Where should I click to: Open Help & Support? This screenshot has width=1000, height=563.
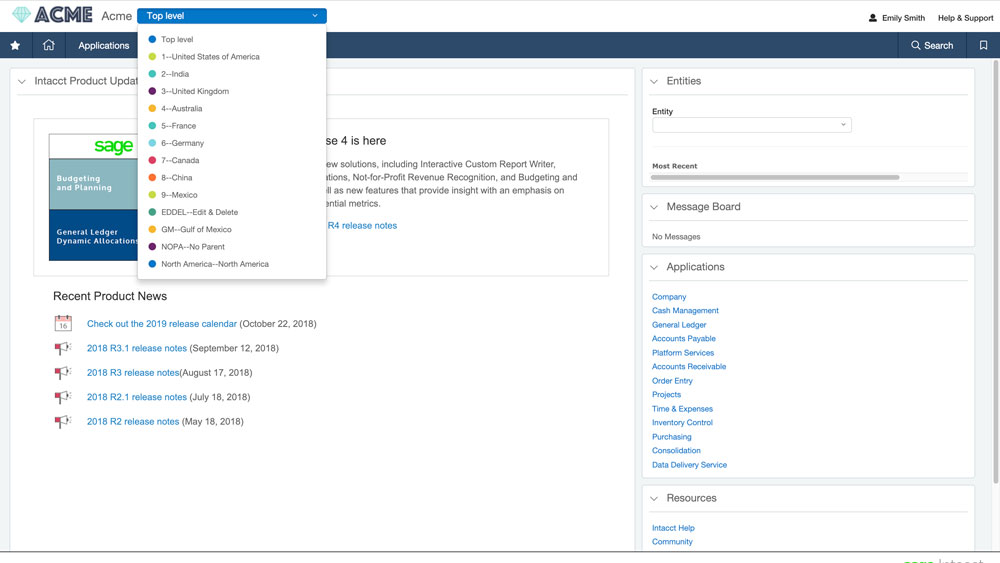965,18
